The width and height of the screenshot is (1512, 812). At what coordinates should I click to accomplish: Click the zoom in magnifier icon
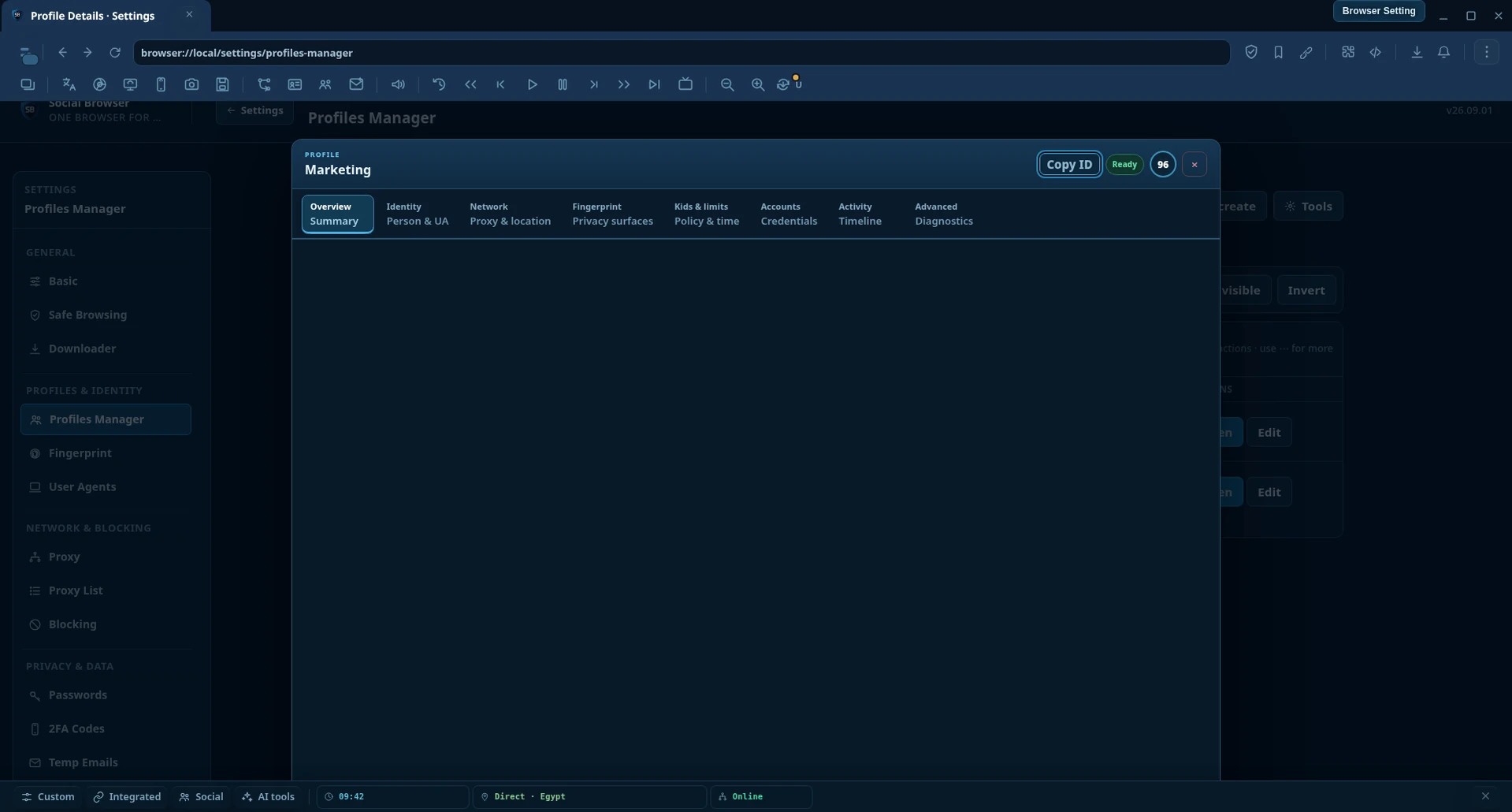758,84
